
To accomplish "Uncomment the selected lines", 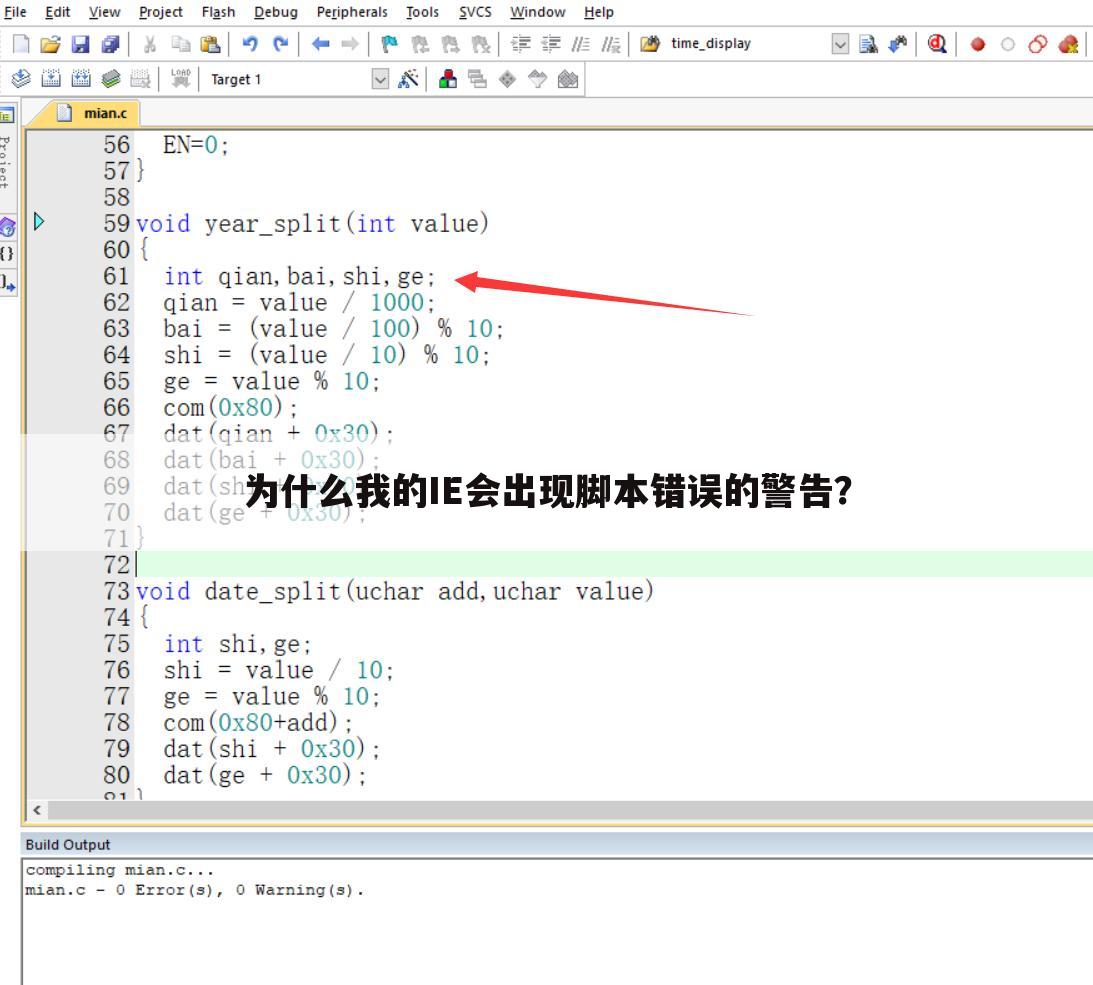I will pos(611,45).
